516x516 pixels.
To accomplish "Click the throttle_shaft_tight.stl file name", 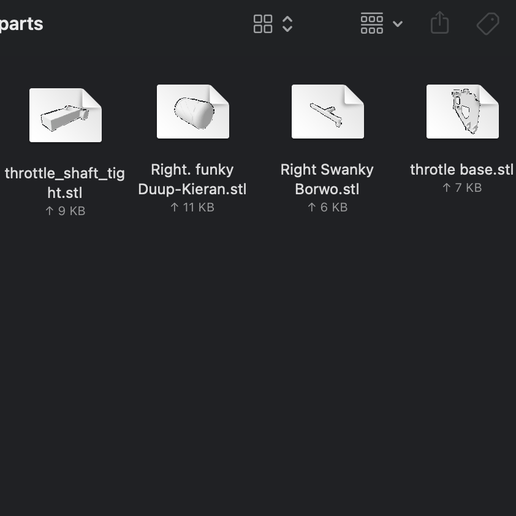I will click(65, 183).
